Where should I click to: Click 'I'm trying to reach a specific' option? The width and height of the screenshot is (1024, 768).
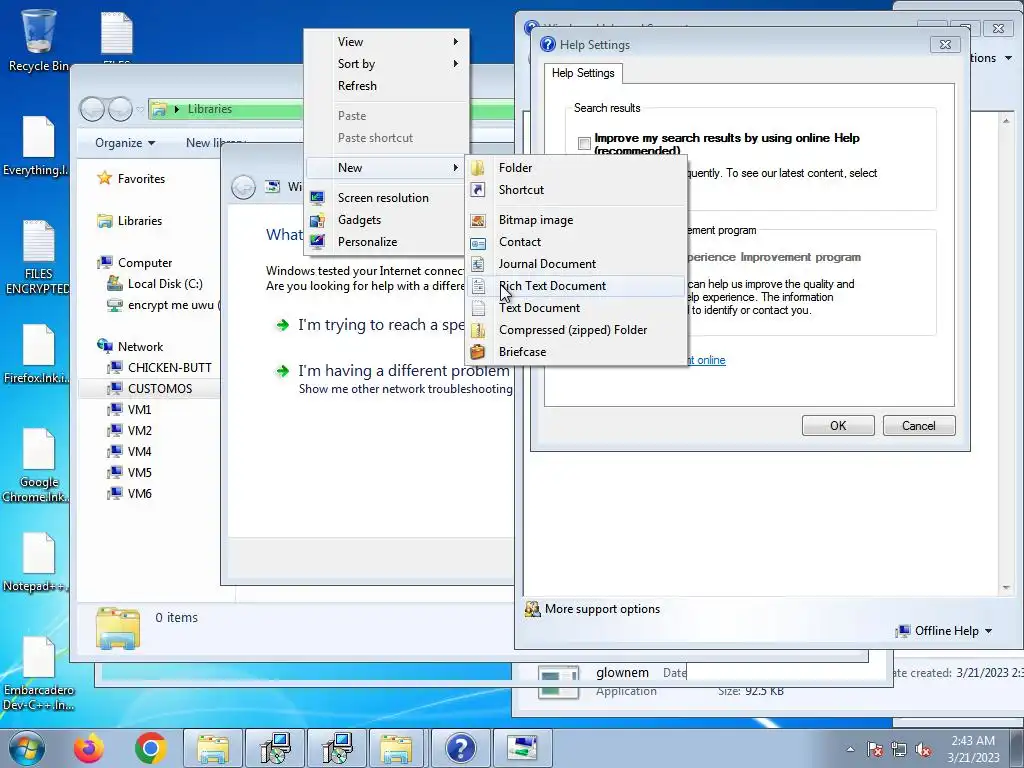381,325
